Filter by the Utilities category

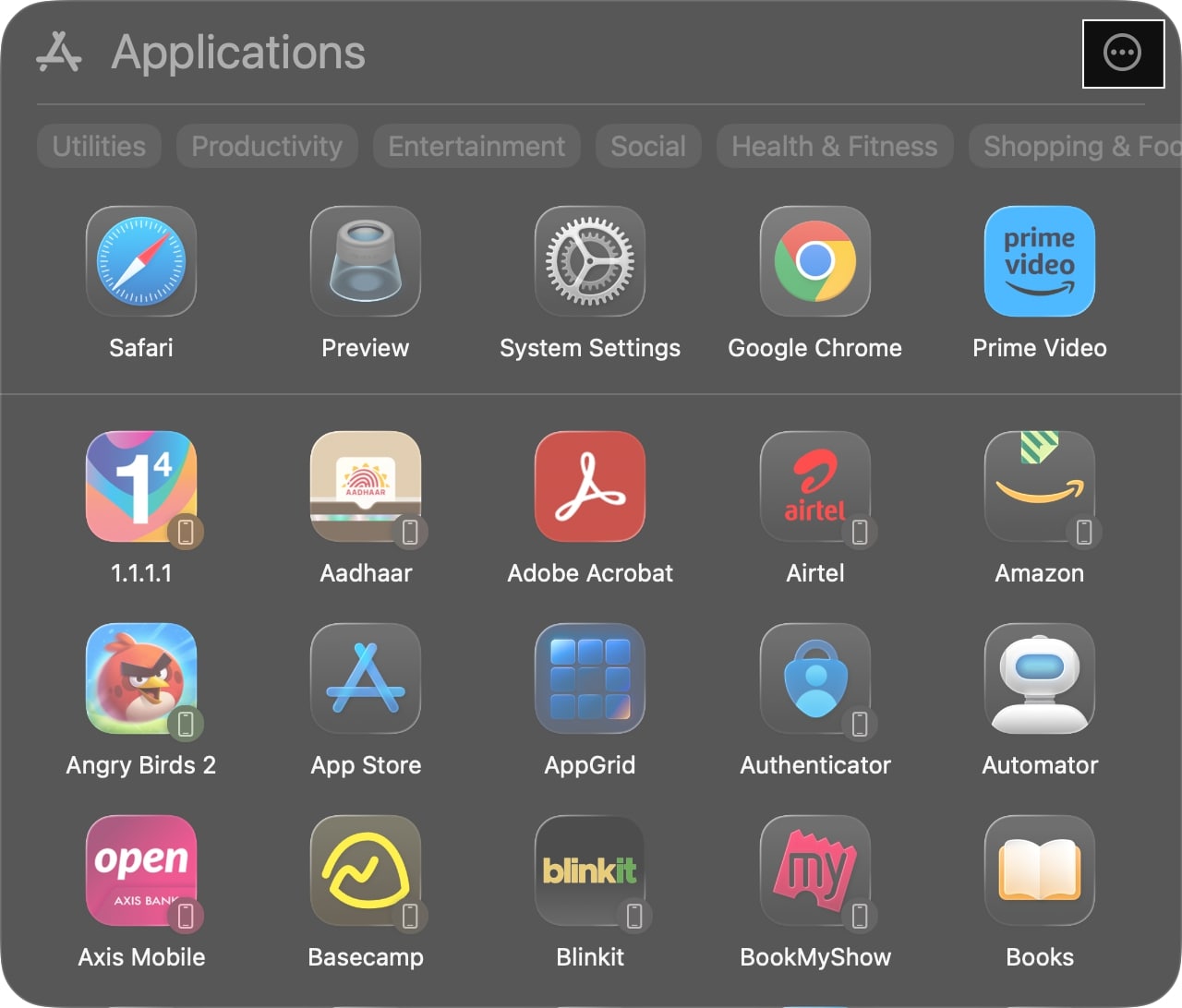[99, 146]
